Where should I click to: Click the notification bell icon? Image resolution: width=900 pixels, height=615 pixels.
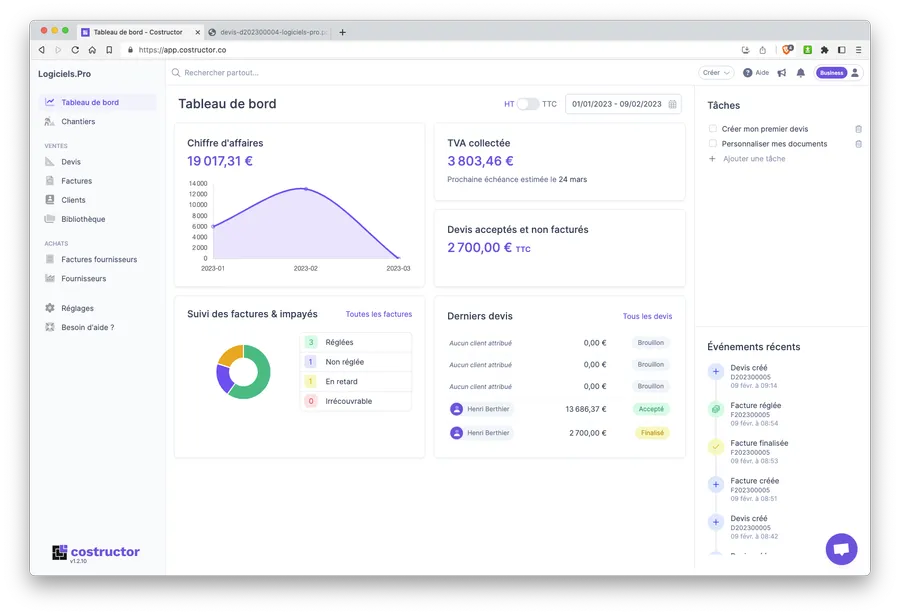click(800, 73)
